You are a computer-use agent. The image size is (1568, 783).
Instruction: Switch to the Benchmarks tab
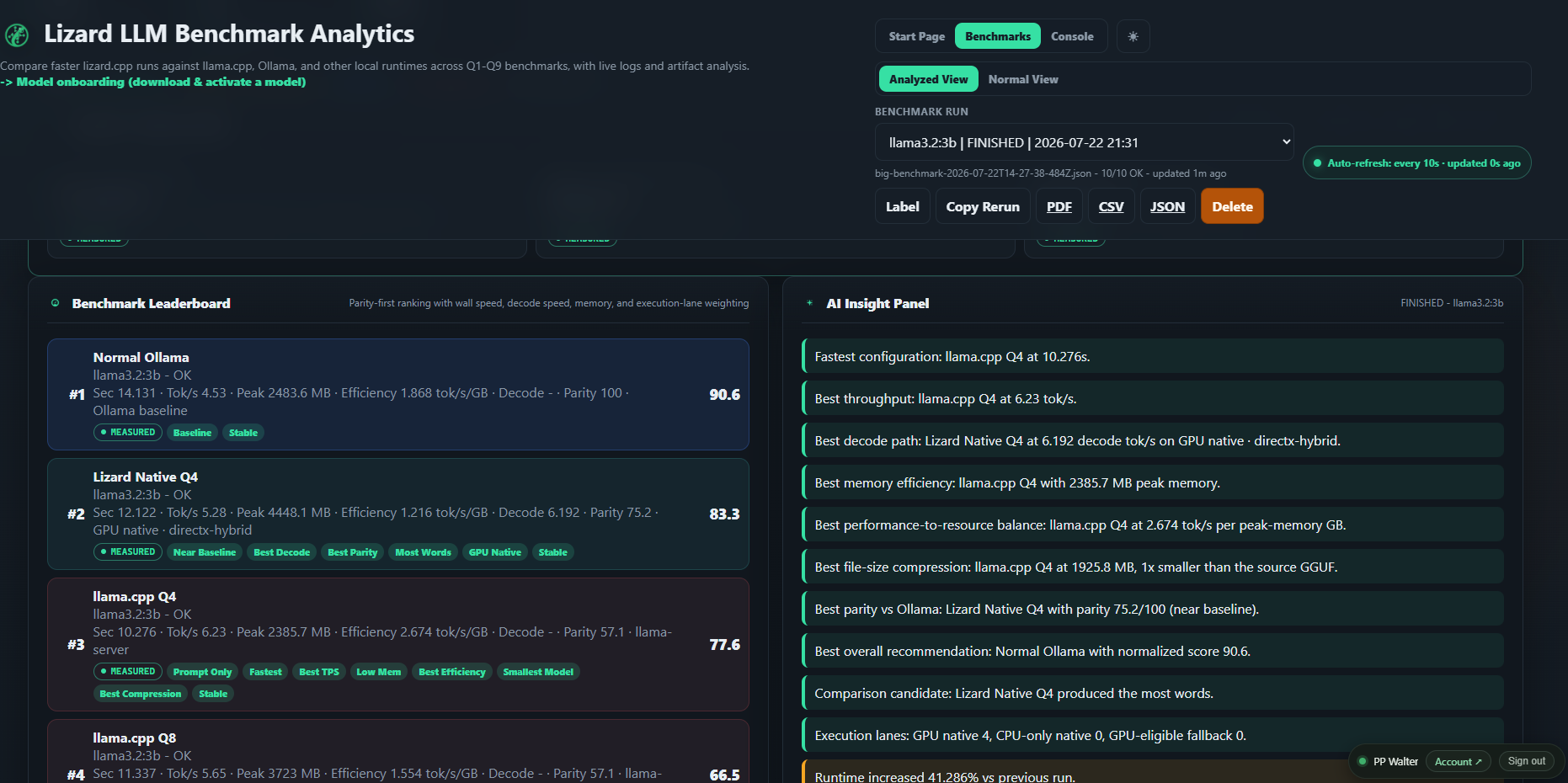coord(997,36)
